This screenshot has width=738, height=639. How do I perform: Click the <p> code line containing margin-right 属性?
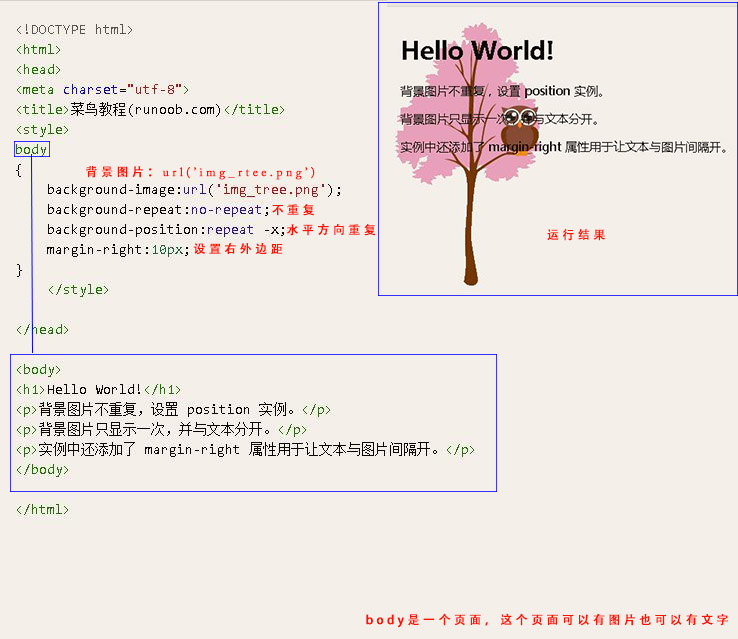(245, 449)
